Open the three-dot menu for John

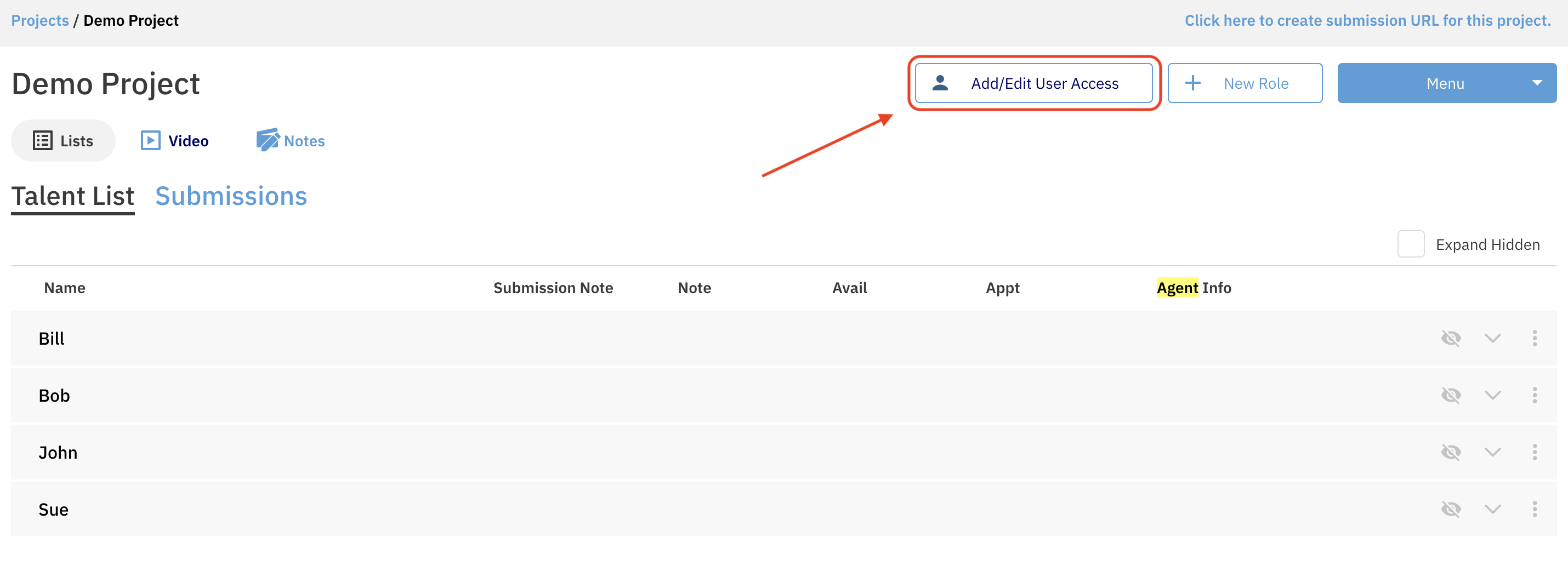click(1534, 452)
